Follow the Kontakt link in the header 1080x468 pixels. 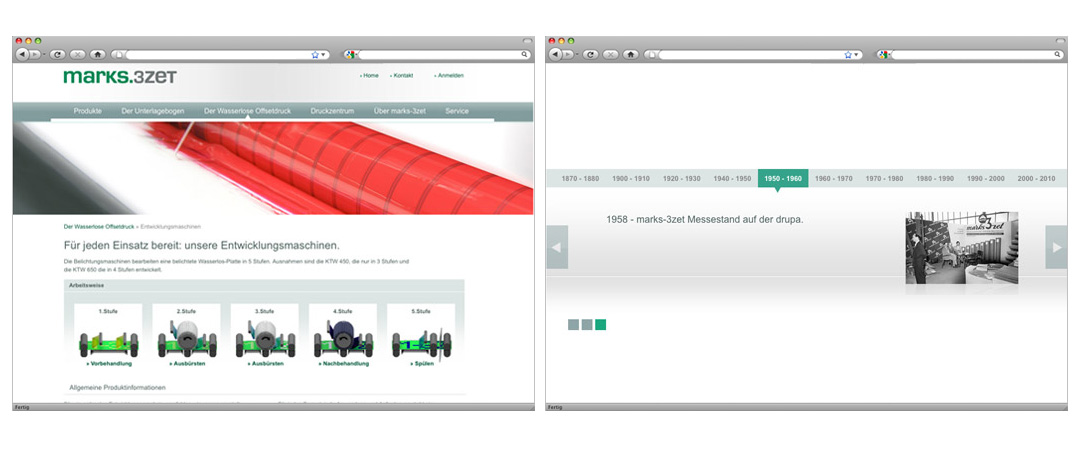tap(402, 76)
